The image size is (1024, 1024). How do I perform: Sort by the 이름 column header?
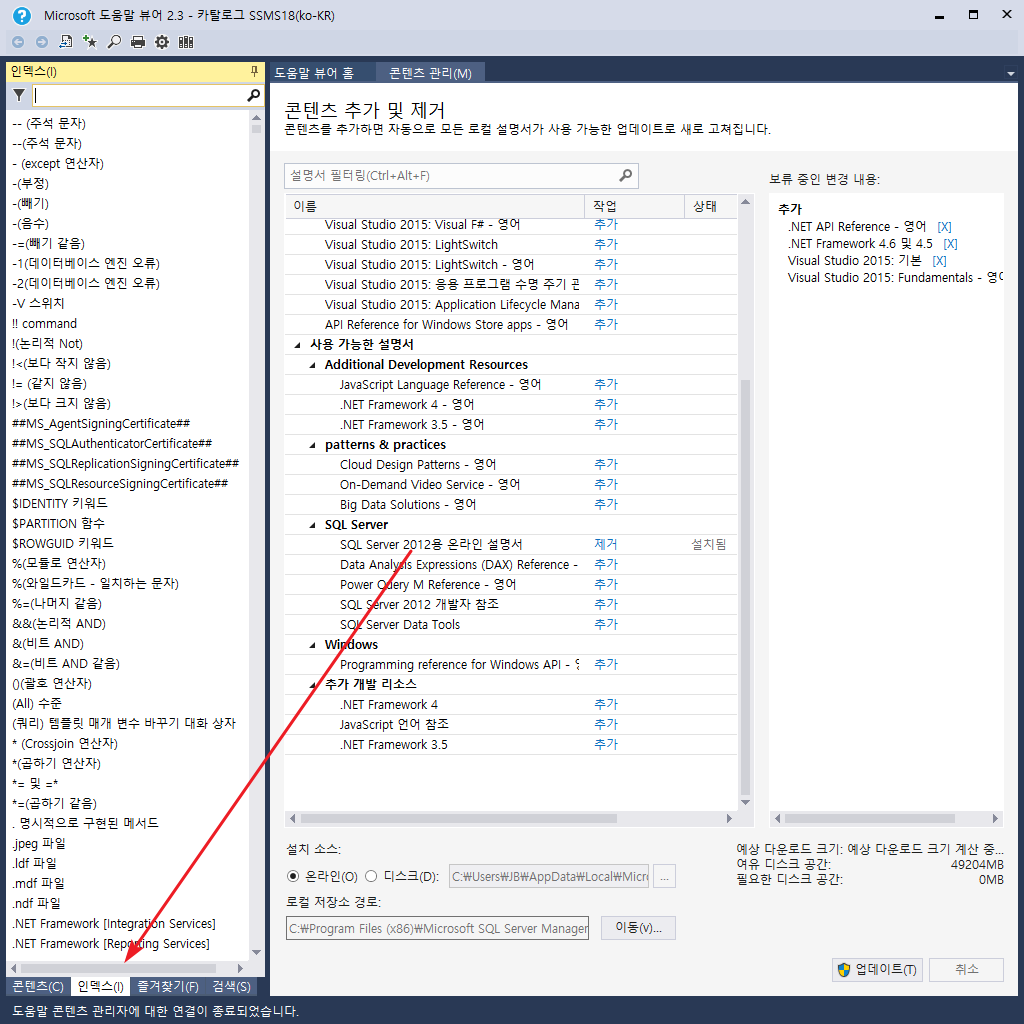pyautogui.click(x=435, y=206)
